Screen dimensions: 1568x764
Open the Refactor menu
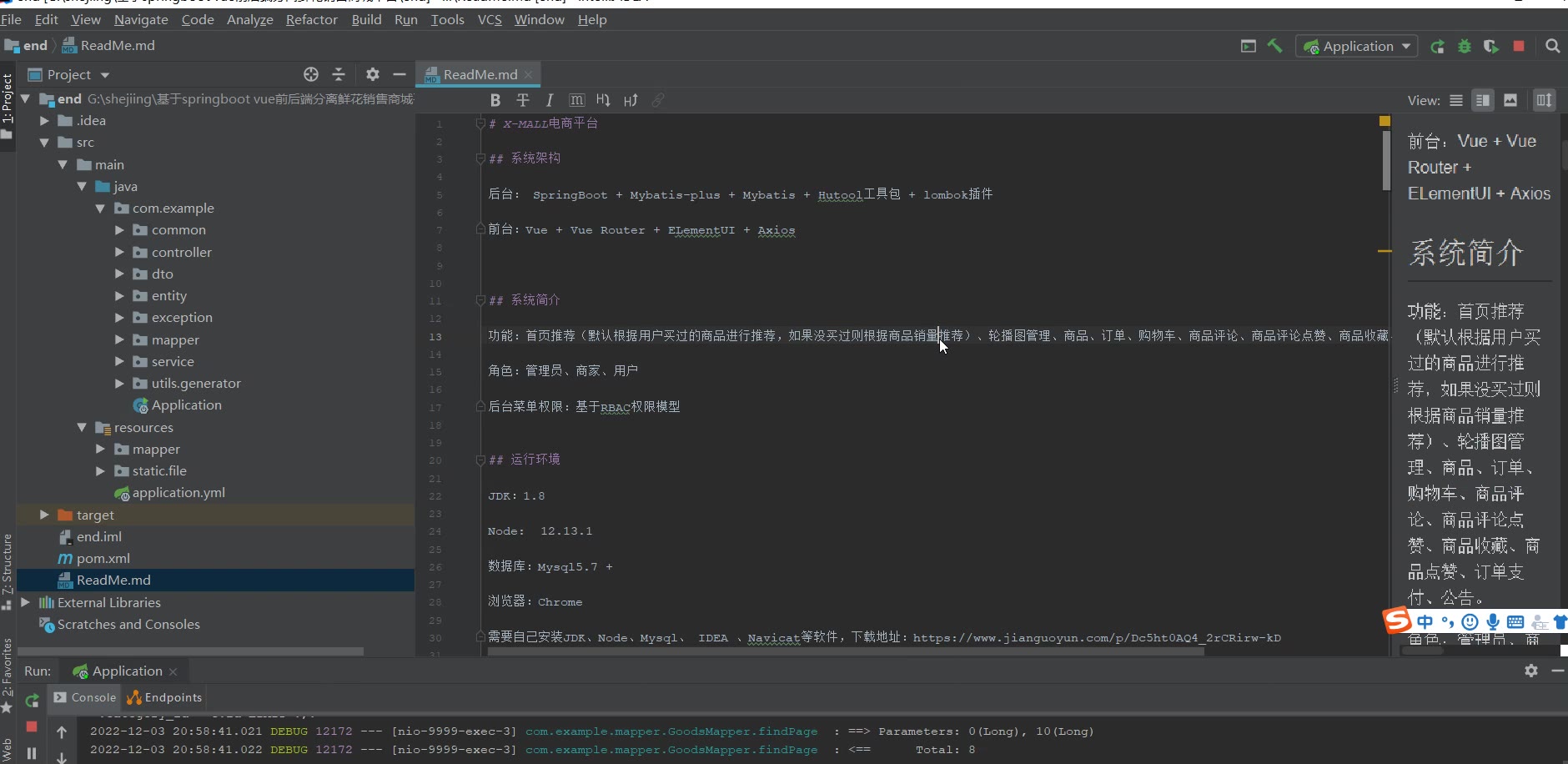tap(311, 19)
